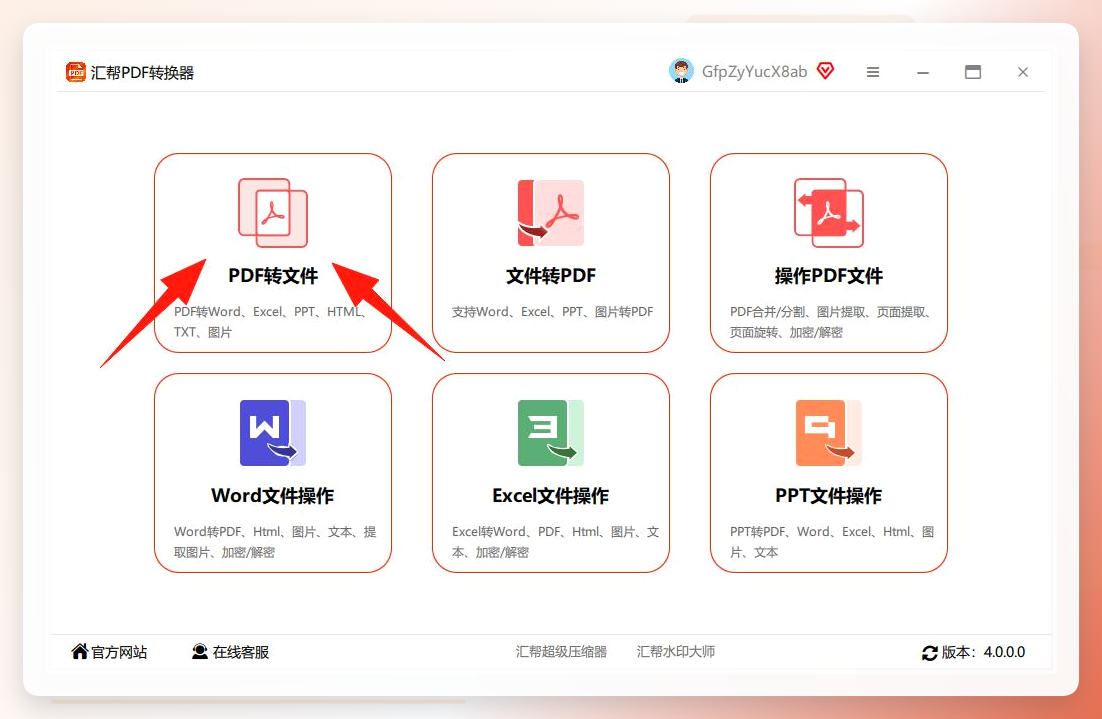Select the Word文件操作 card title
Image resolution: width=1102 pixels, height=719 pixels.
tap(273, 495)
